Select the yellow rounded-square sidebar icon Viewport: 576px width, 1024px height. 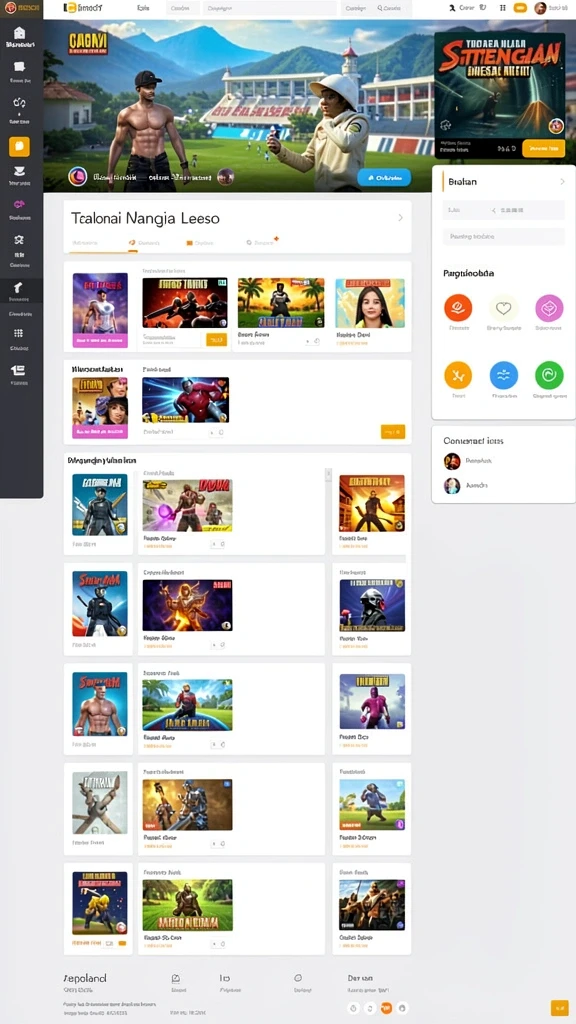[x=19, y=146]
